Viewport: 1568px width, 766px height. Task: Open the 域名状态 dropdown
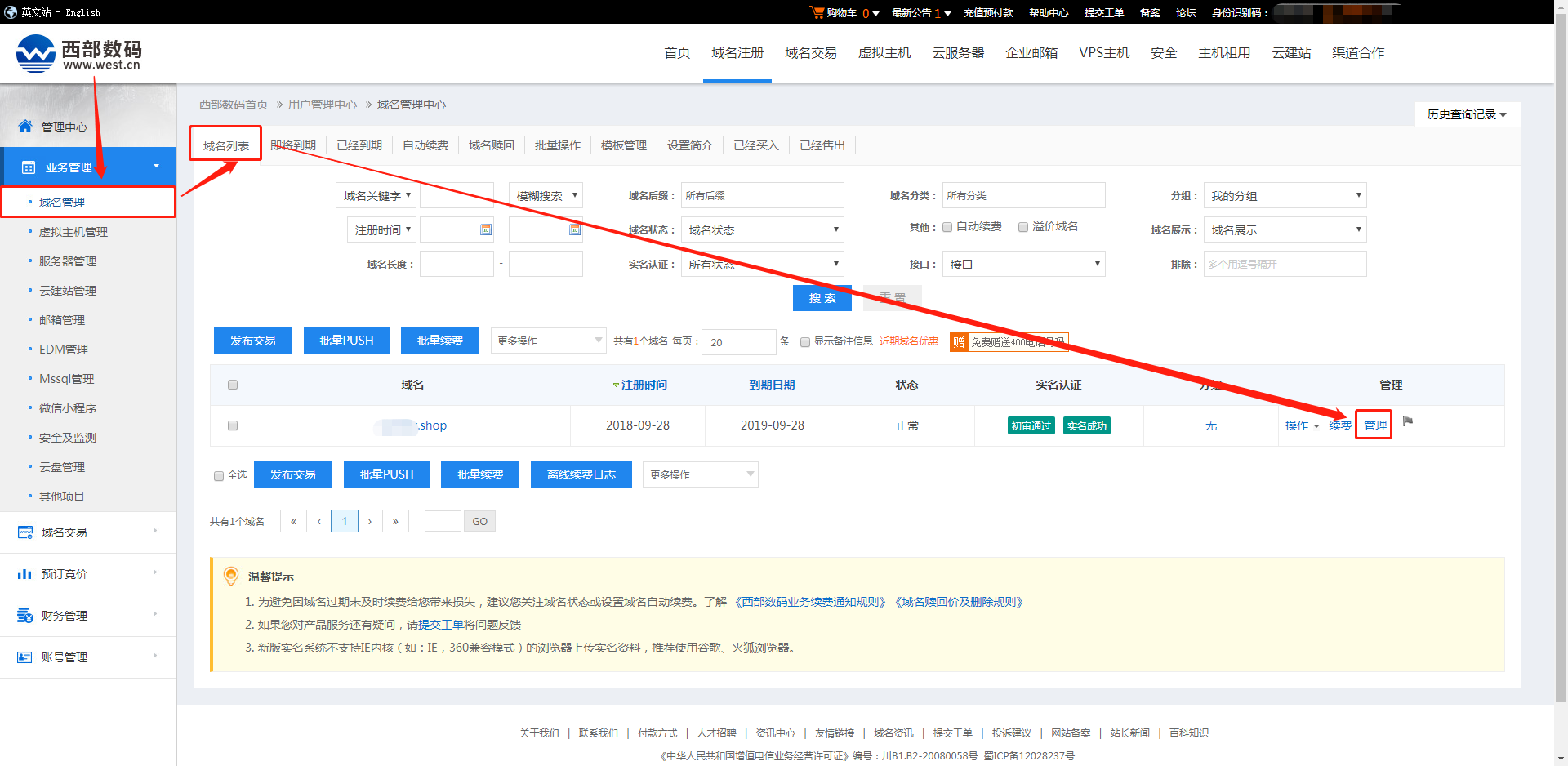click(x=763, y=230)
